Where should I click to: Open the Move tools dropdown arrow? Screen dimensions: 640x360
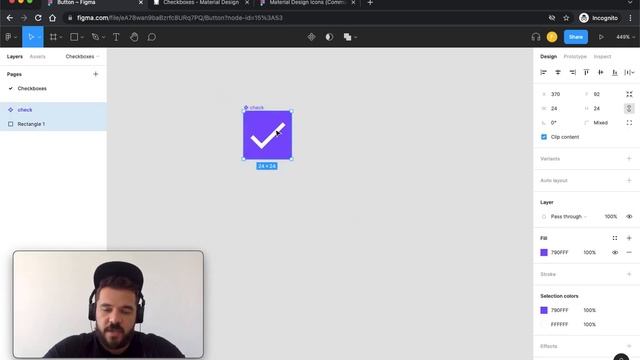coord(39,38)
